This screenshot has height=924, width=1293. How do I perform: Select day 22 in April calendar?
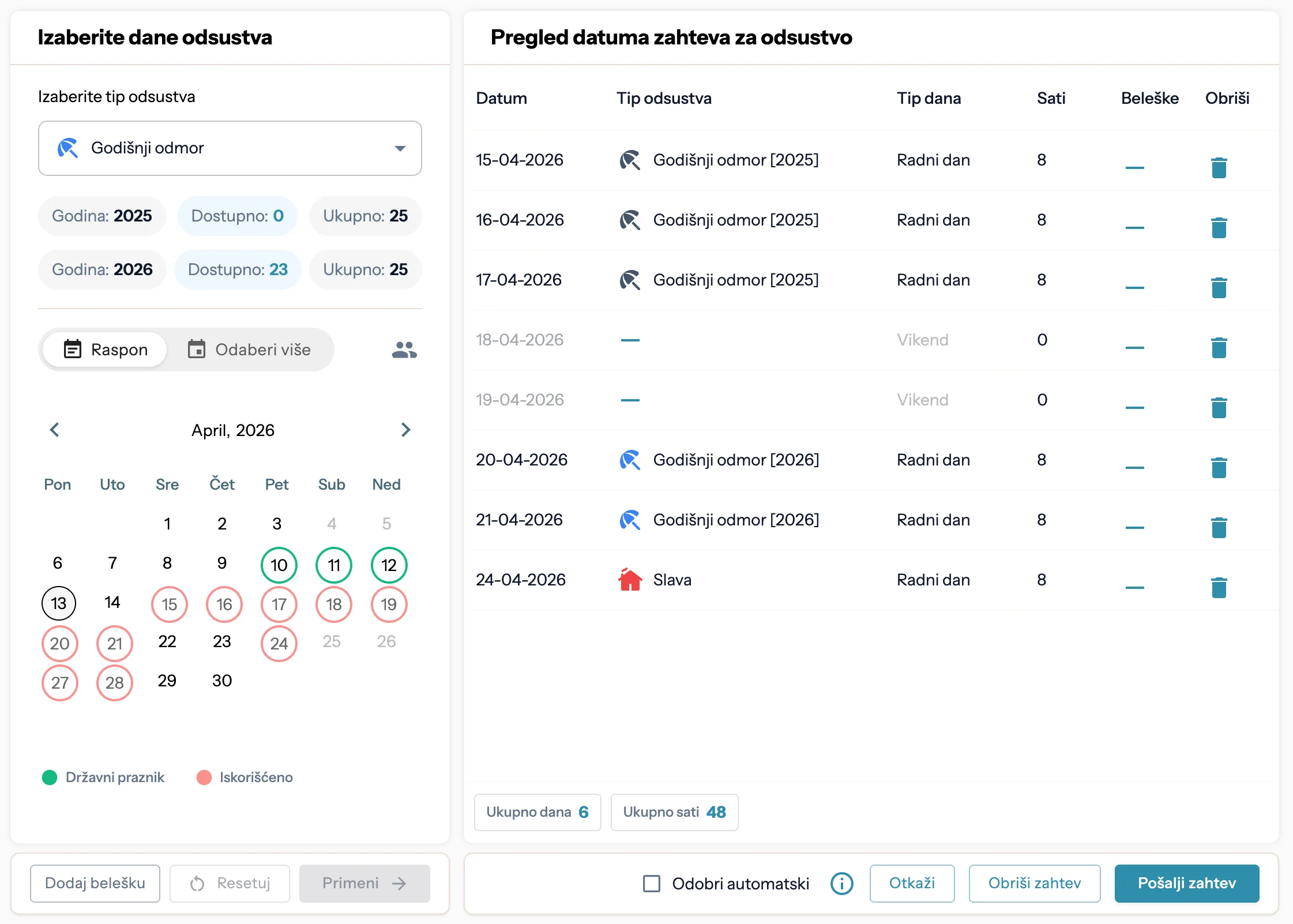click(167, 642)
